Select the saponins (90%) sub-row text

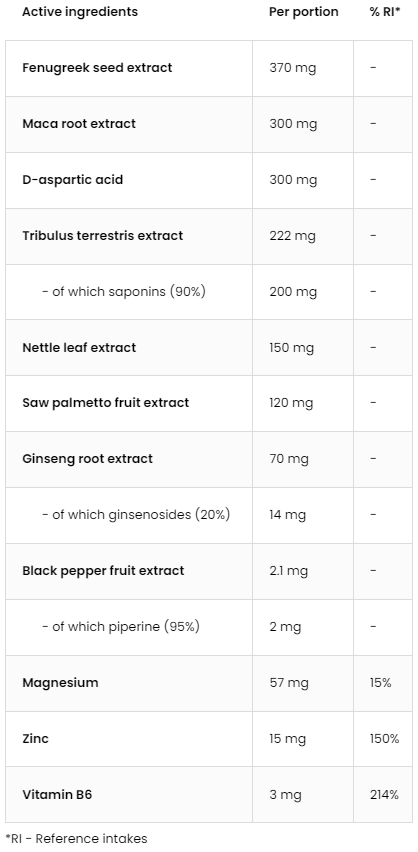coord(124,292)
